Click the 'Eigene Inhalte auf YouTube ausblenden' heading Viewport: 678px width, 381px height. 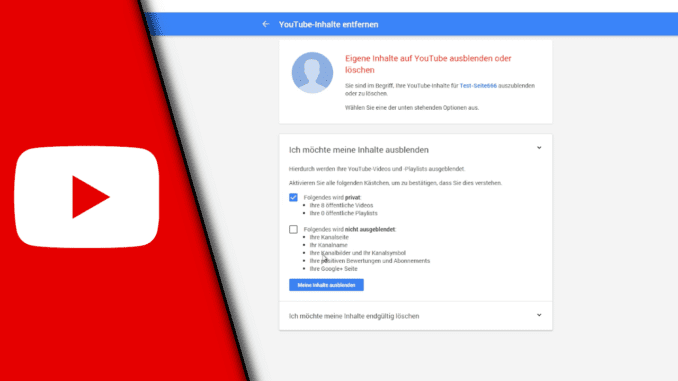428,64
